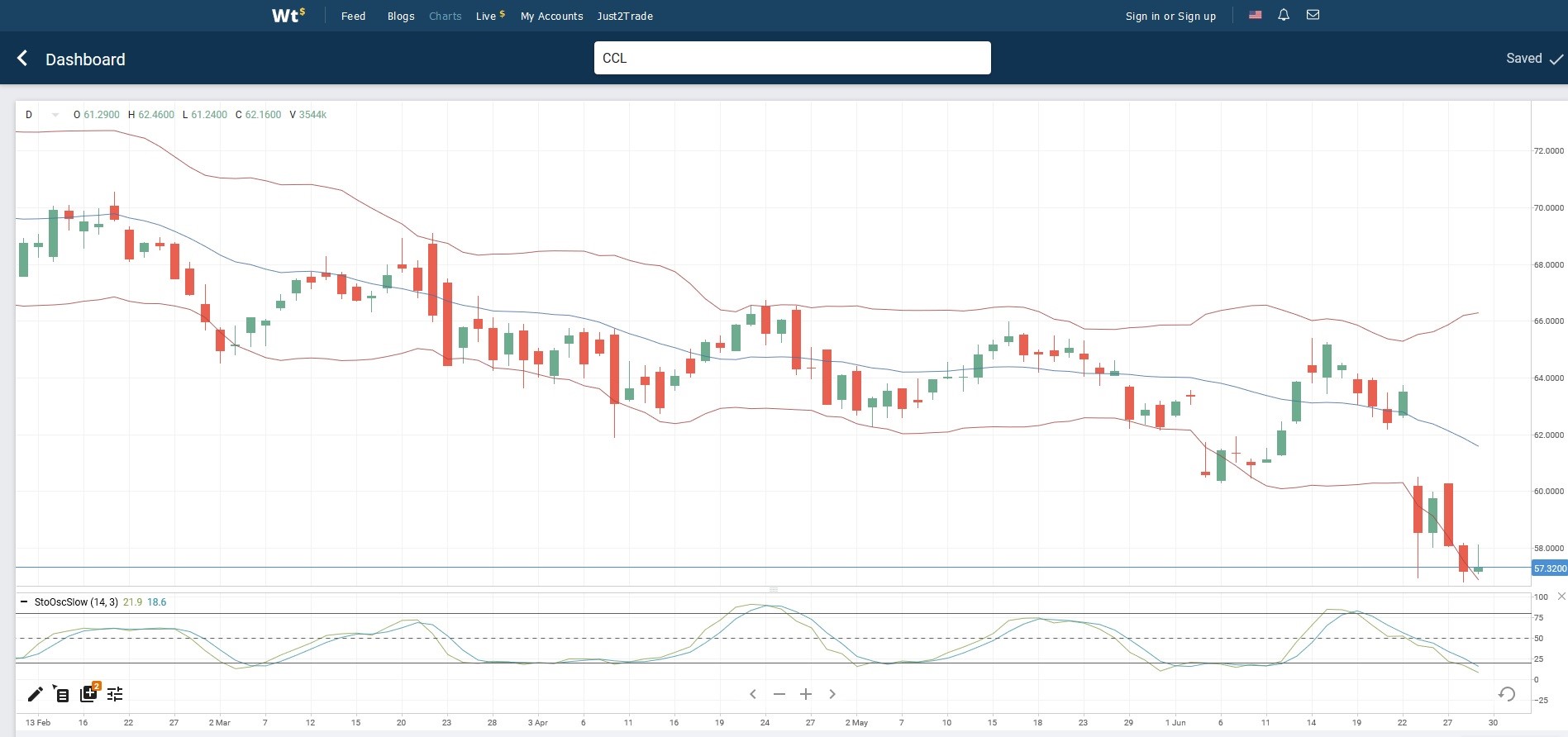The width and height of the screenshot is (1568, 737).
Task: Open the D timeframe selector
Action: 29,115
